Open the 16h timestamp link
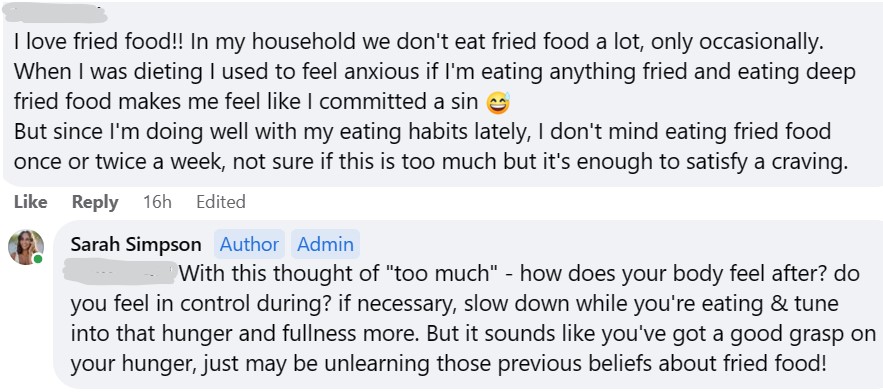Image resolution: width=883 pixels, height=392 pixels. 157,202
